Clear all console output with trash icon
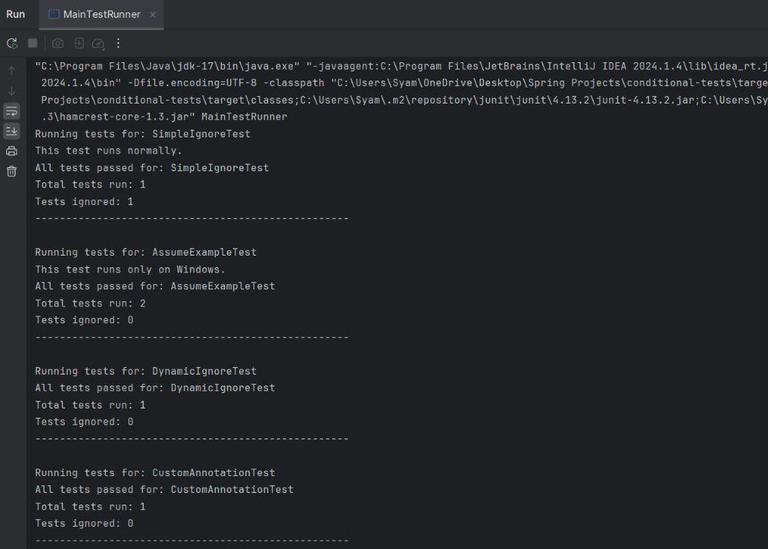768x549 pixels. click(12, 171)
